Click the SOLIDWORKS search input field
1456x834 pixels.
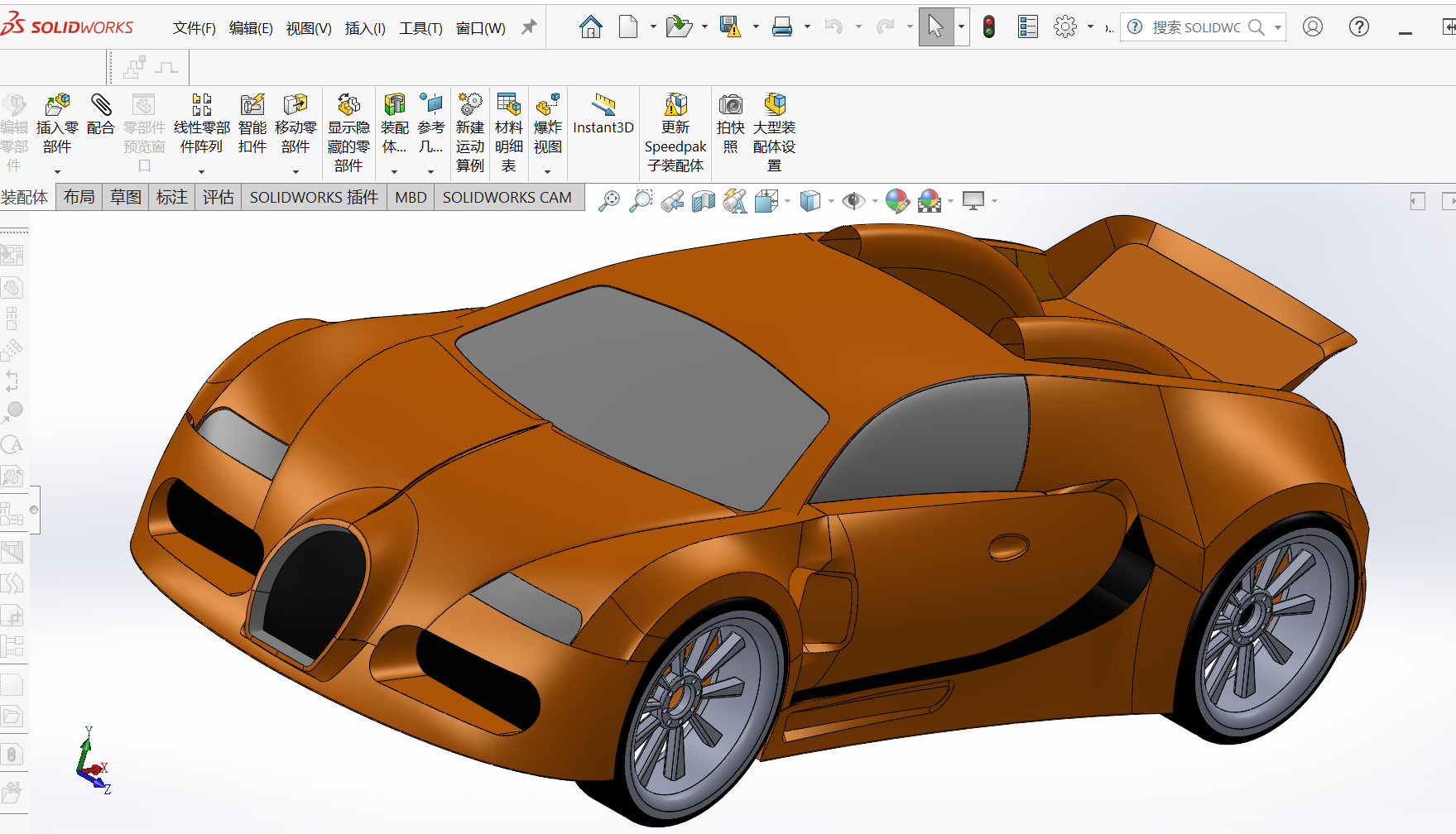coord(1196,27)
